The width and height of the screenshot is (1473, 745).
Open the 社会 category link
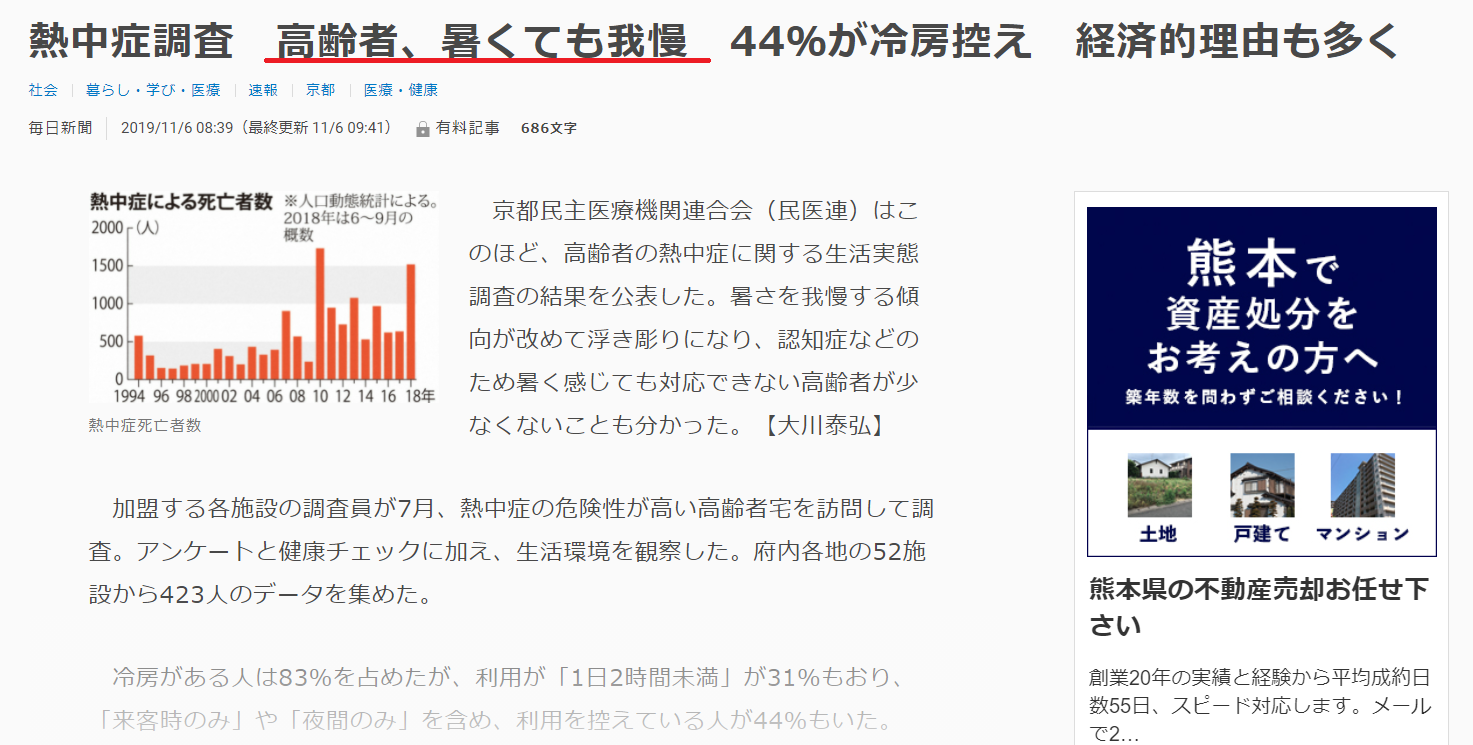click(43, 90)
